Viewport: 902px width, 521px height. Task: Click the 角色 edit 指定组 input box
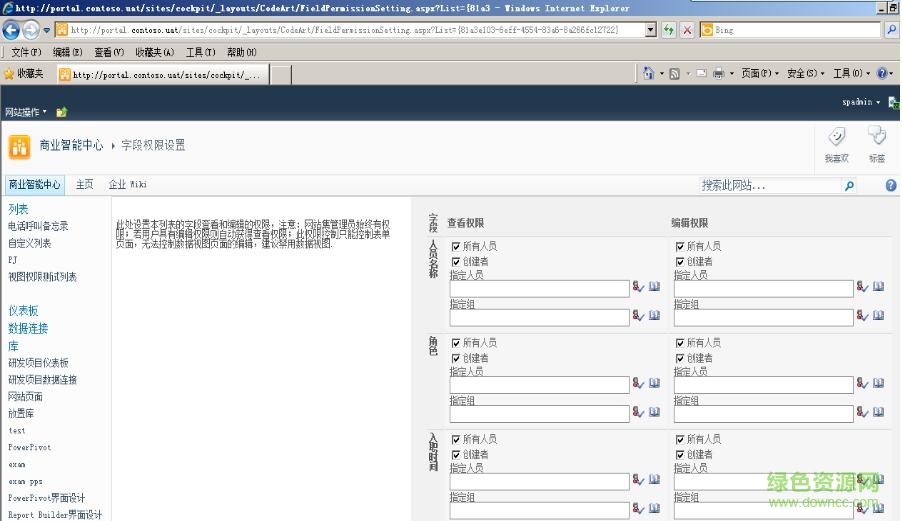click(763, 413)
